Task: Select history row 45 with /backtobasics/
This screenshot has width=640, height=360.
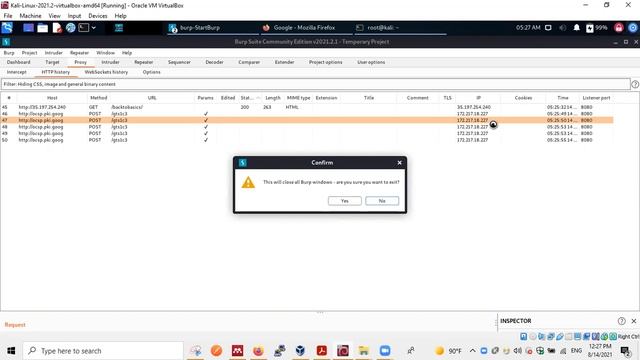Action: pos(307,107)
